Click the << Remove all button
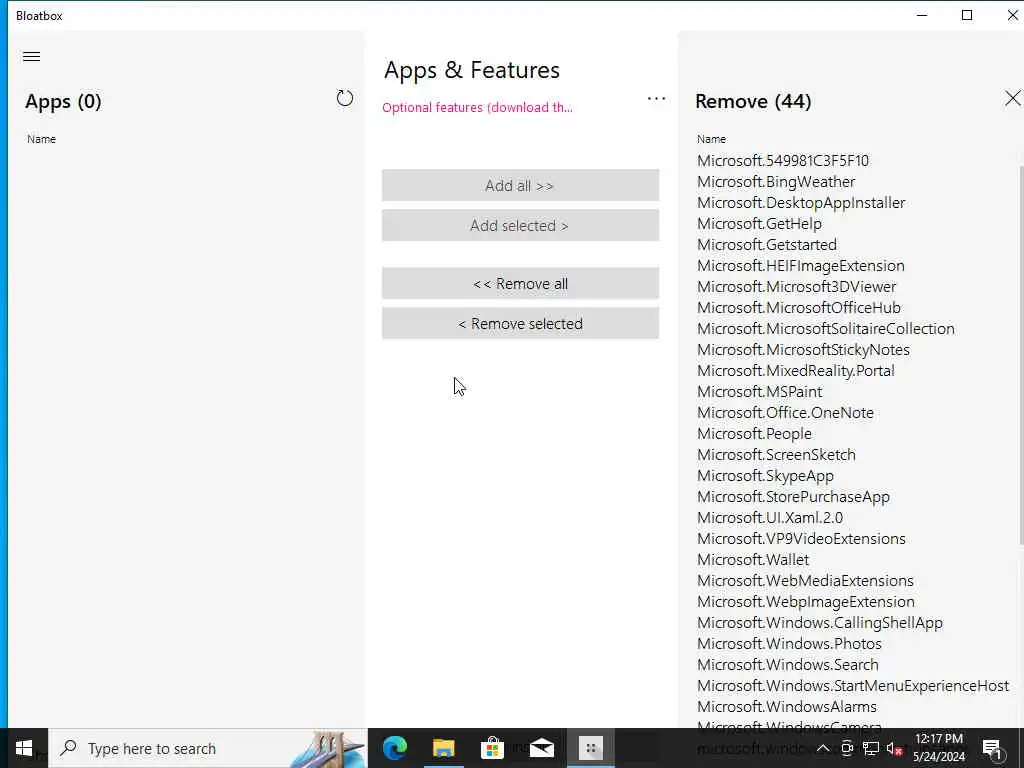Screen dimensions: 1024x768 pos(520,283)
